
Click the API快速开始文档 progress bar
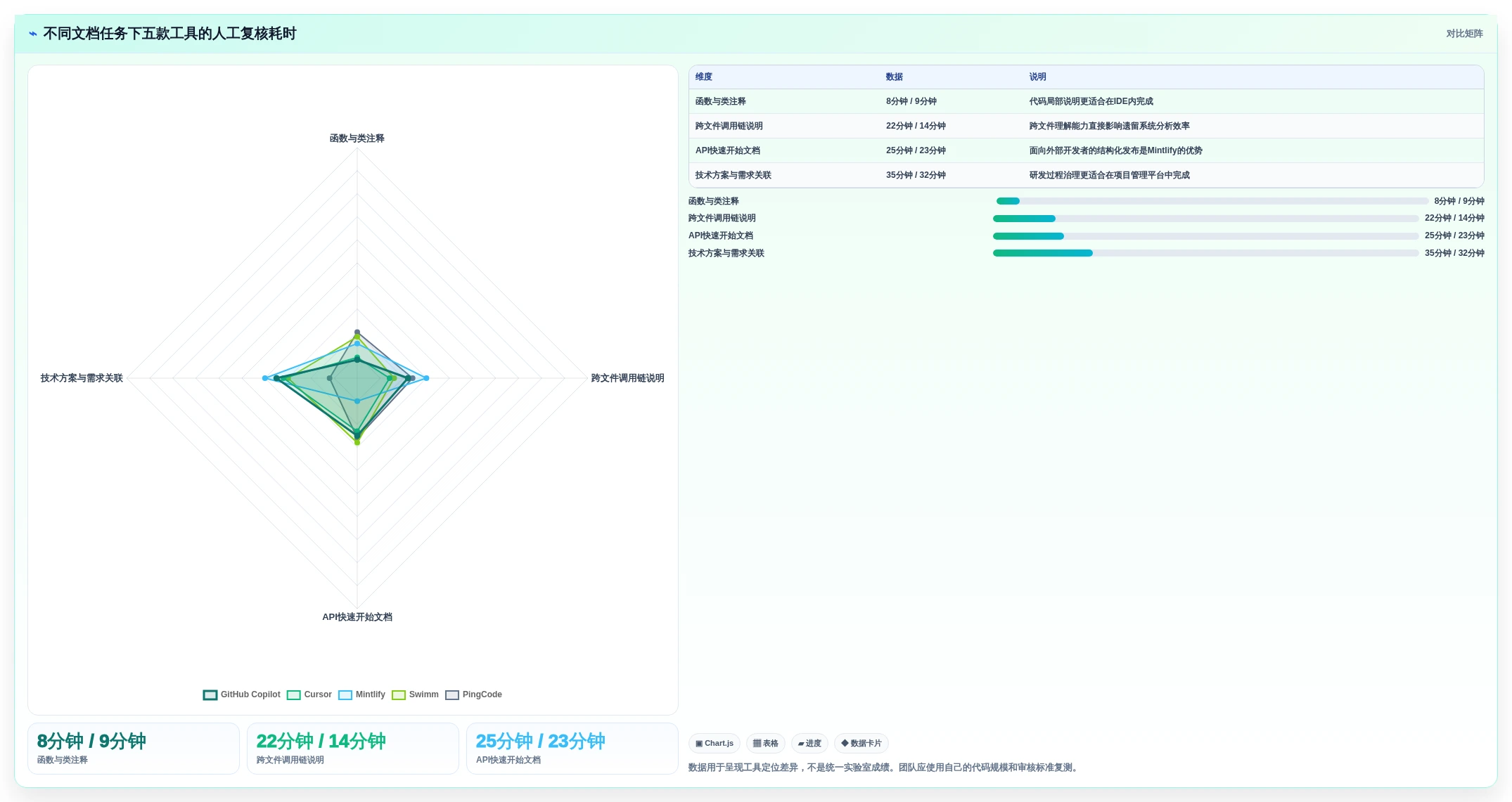coord(1205,236)
